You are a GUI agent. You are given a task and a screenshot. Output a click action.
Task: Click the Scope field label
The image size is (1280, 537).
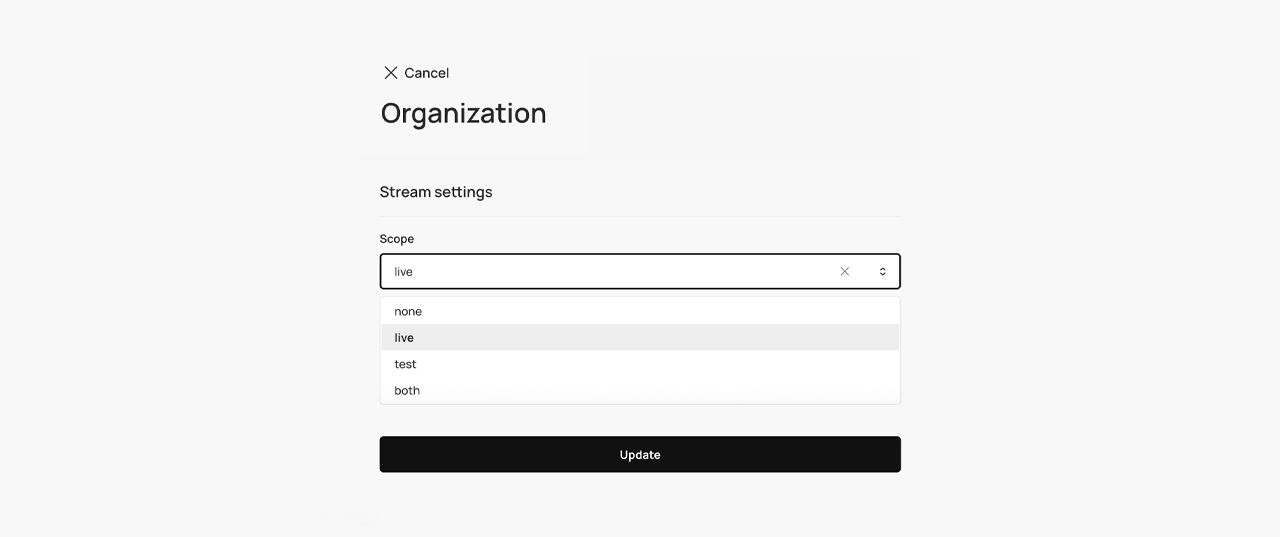397,239
